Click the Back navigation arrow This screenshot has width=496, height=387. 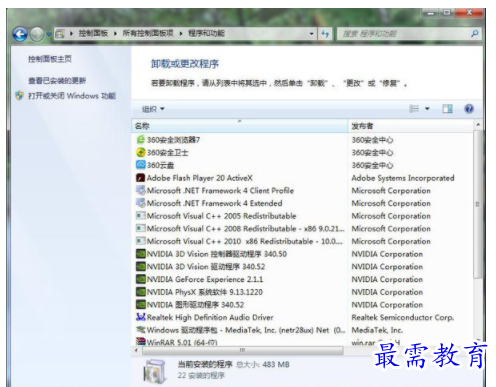pyautogui.click(x=20, y=34)
